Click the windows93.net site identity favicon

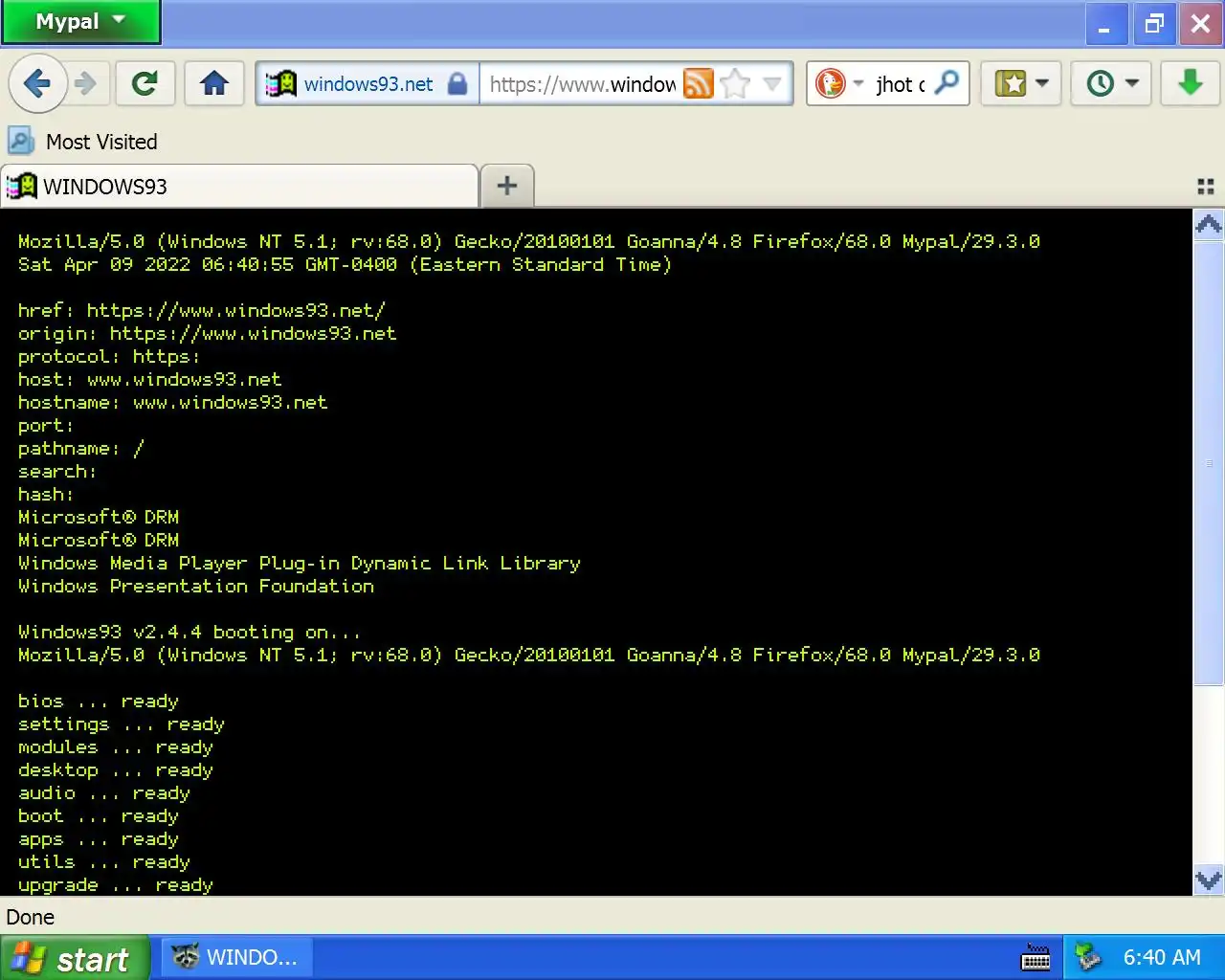(281, 84)
